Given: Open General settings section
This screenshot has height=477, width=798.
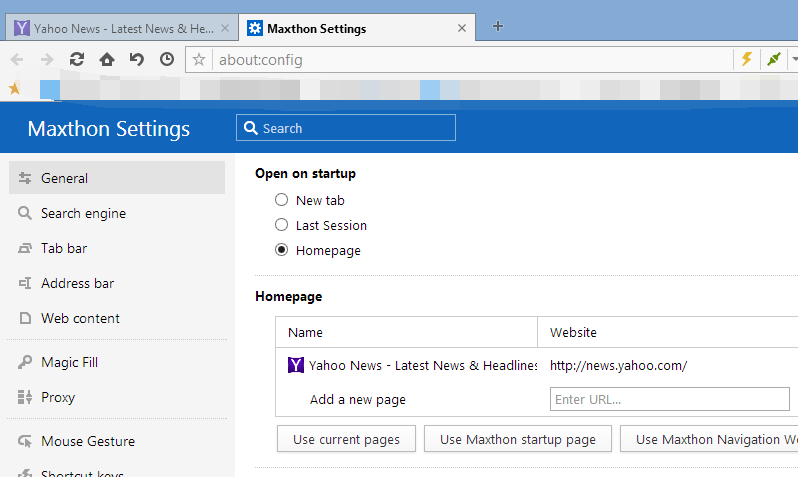Looking at the screenshot, I should [117, 178].
